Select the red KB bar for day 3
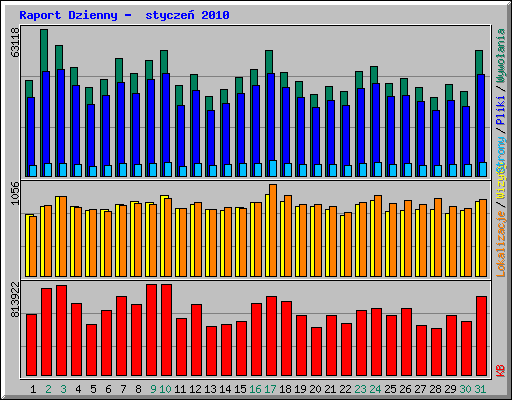Screen dimensions: 512x400 [x=61, y=330]
